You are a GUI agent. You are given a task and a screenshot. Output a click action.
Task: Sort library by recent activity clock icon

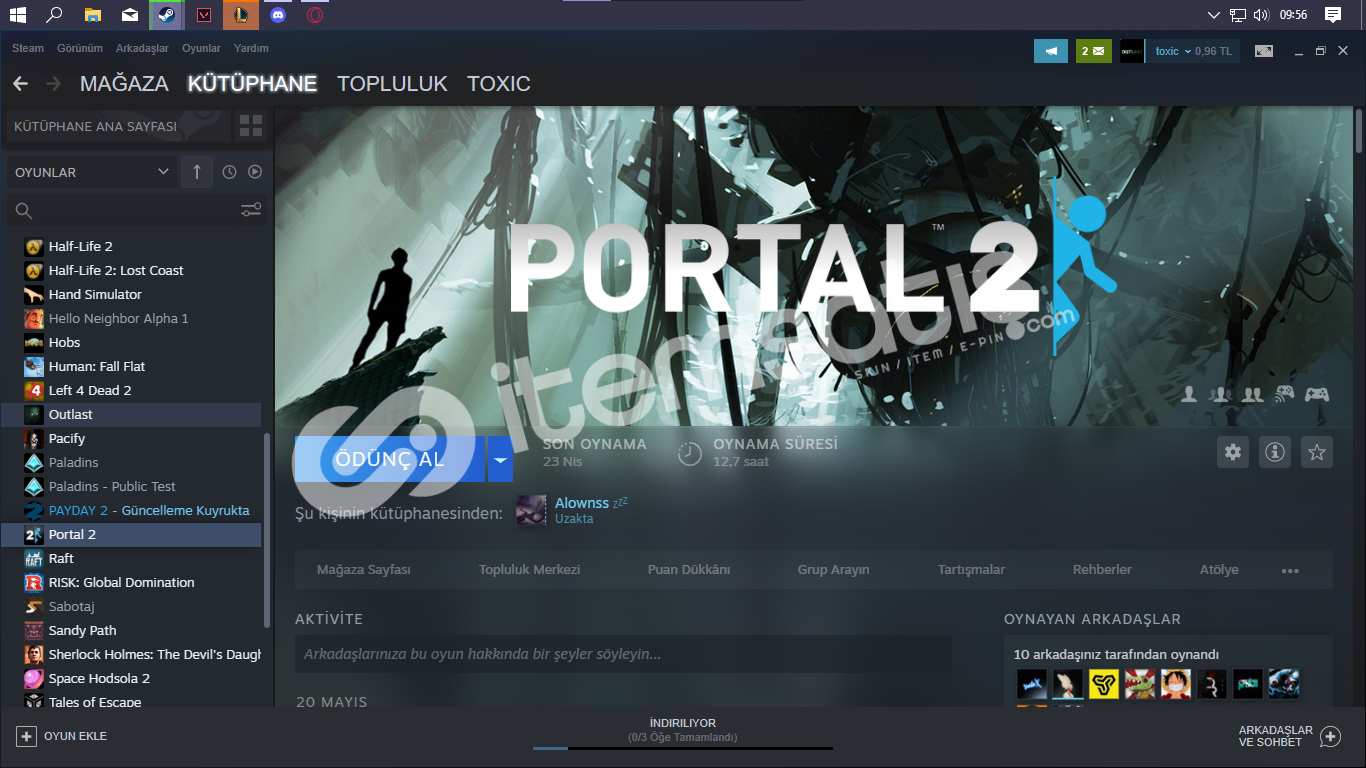229,172
